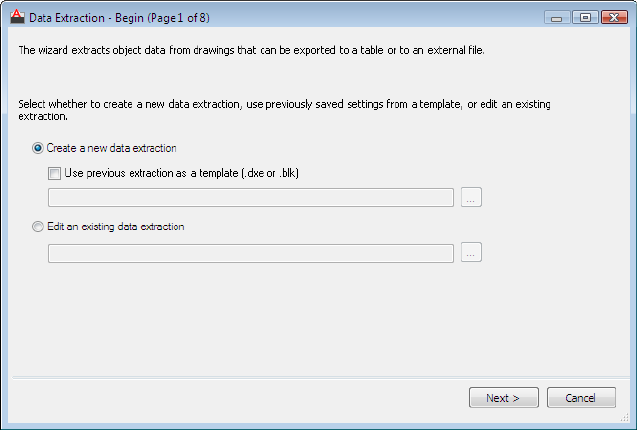Click the 'Use previous extraction as a template' label
This screenshot has height=430, width=637.
[181, 173]
